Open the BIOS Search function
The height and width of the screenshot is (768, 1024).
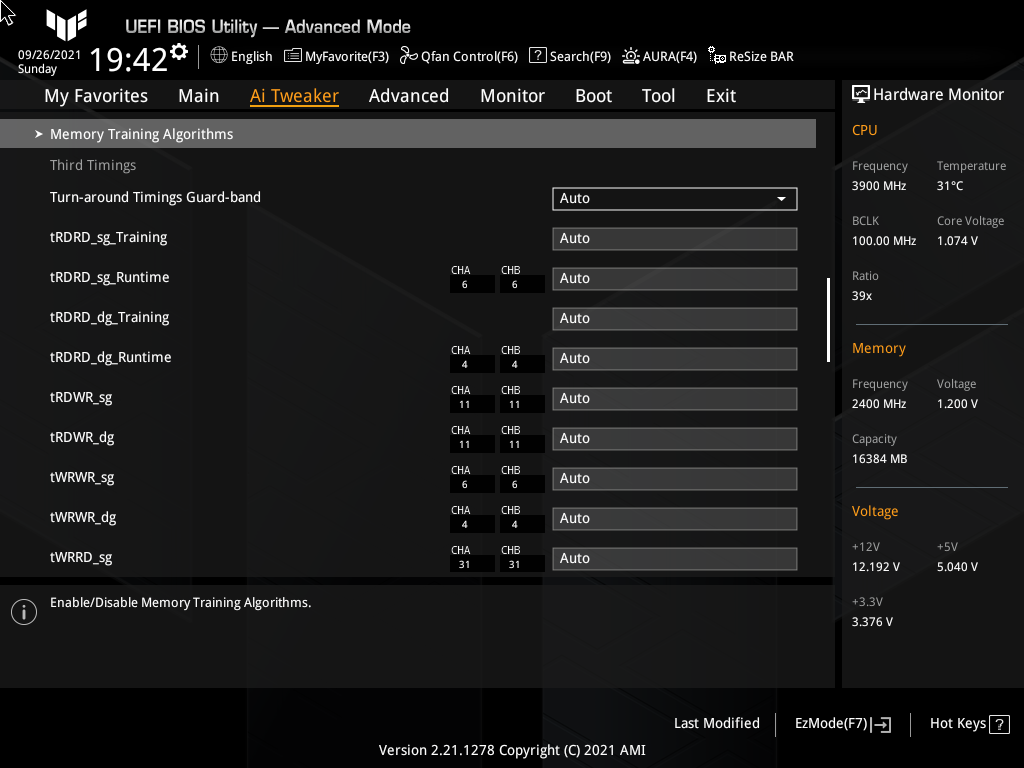coord(570,56)
